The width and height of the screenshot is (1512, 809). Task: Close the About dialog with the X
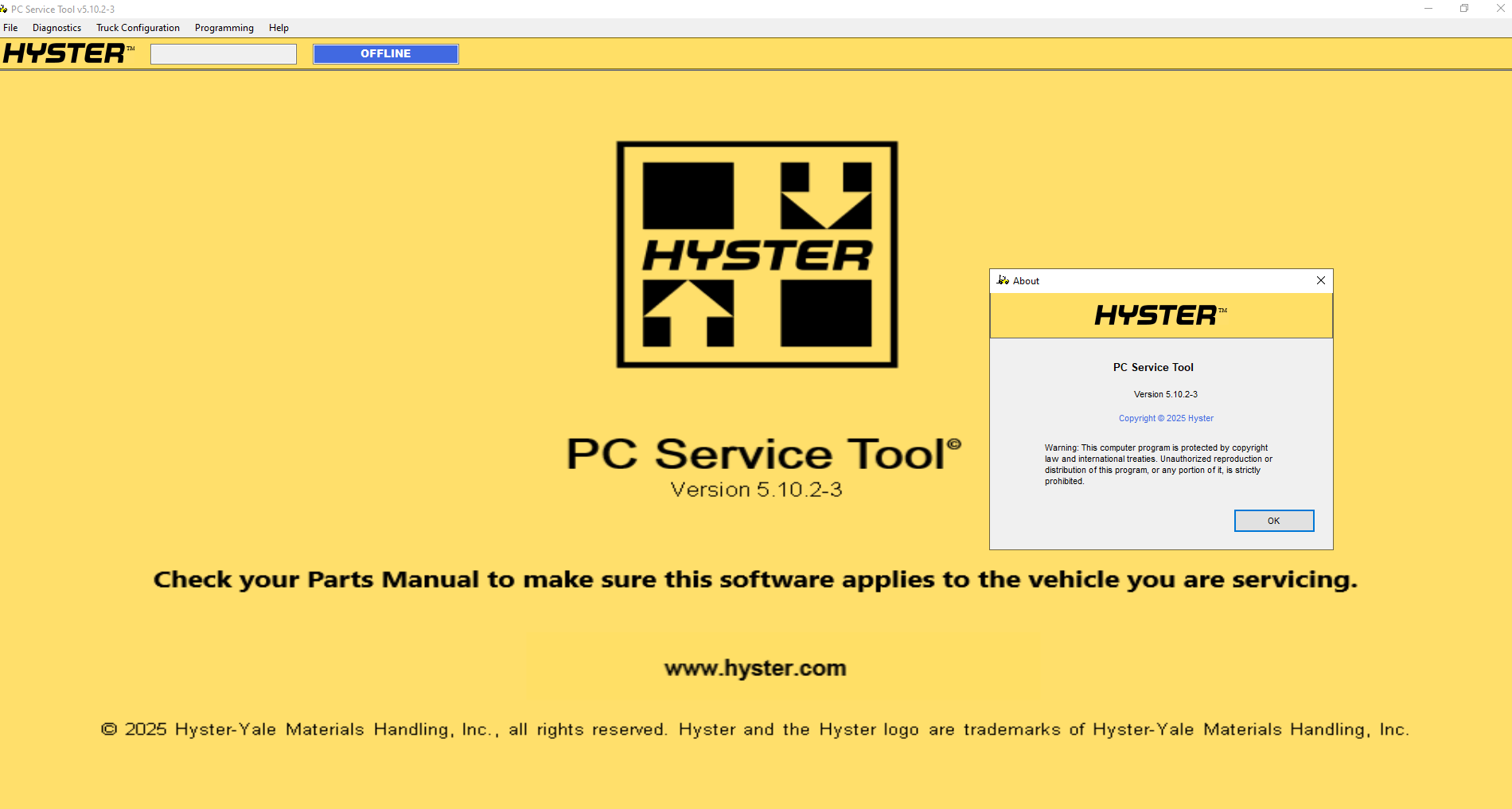pos(1321,280)
